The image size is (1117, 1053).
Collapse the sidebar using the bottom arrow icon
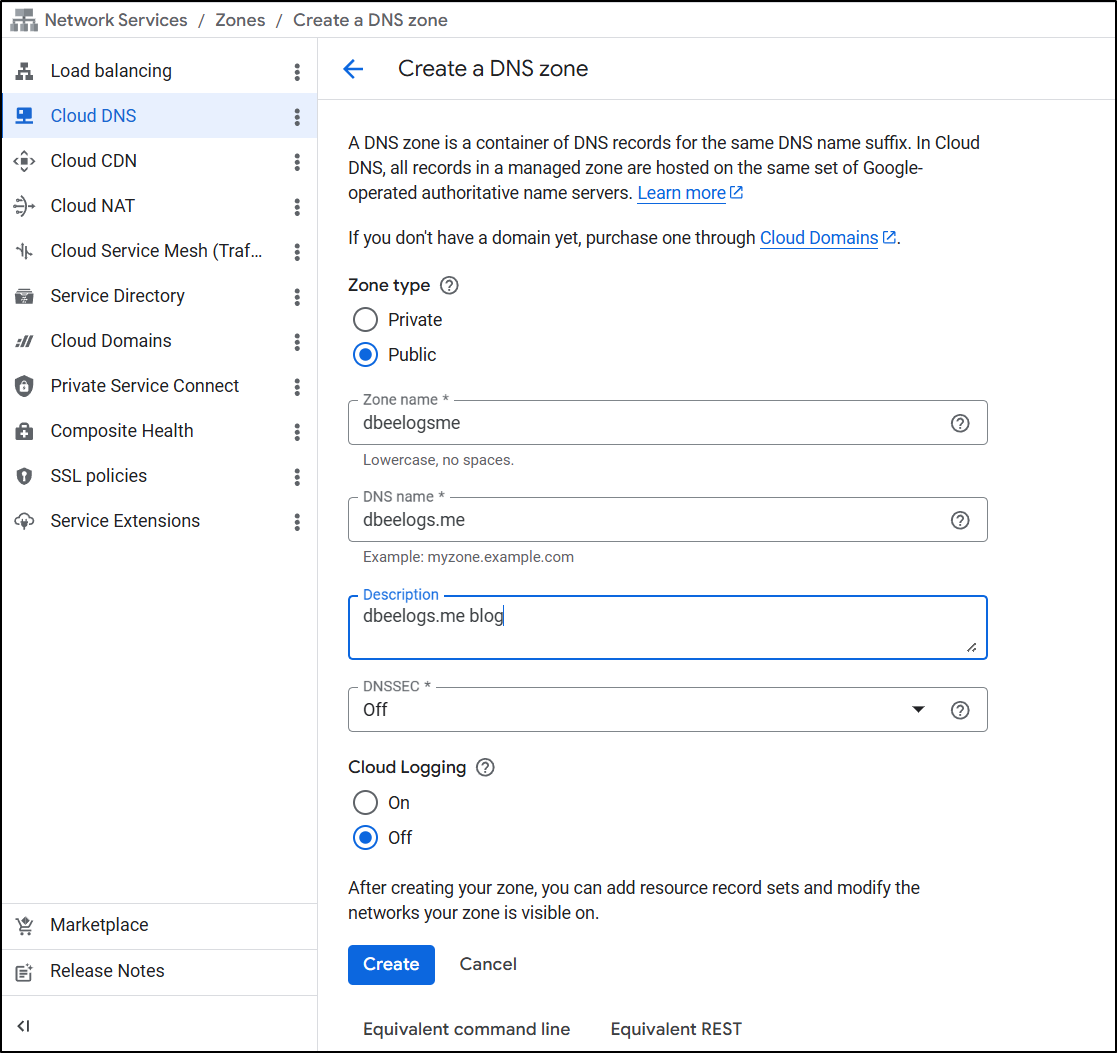coord(24,1026)
